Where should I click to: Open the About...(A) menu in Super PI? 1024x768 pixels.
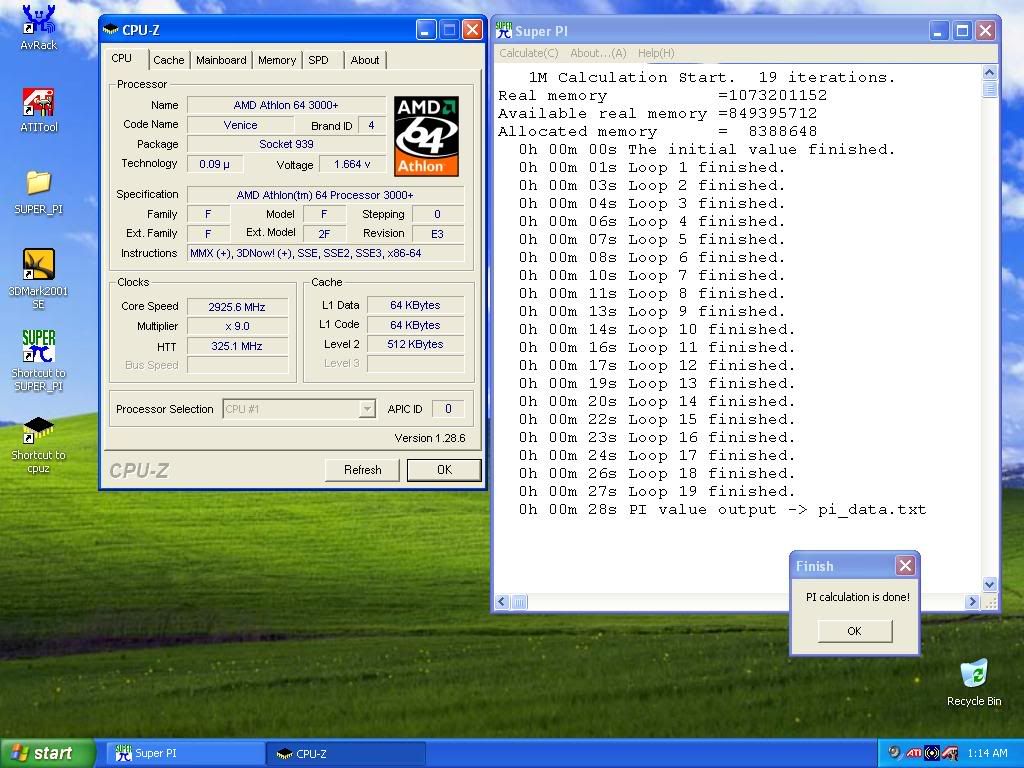598,53
